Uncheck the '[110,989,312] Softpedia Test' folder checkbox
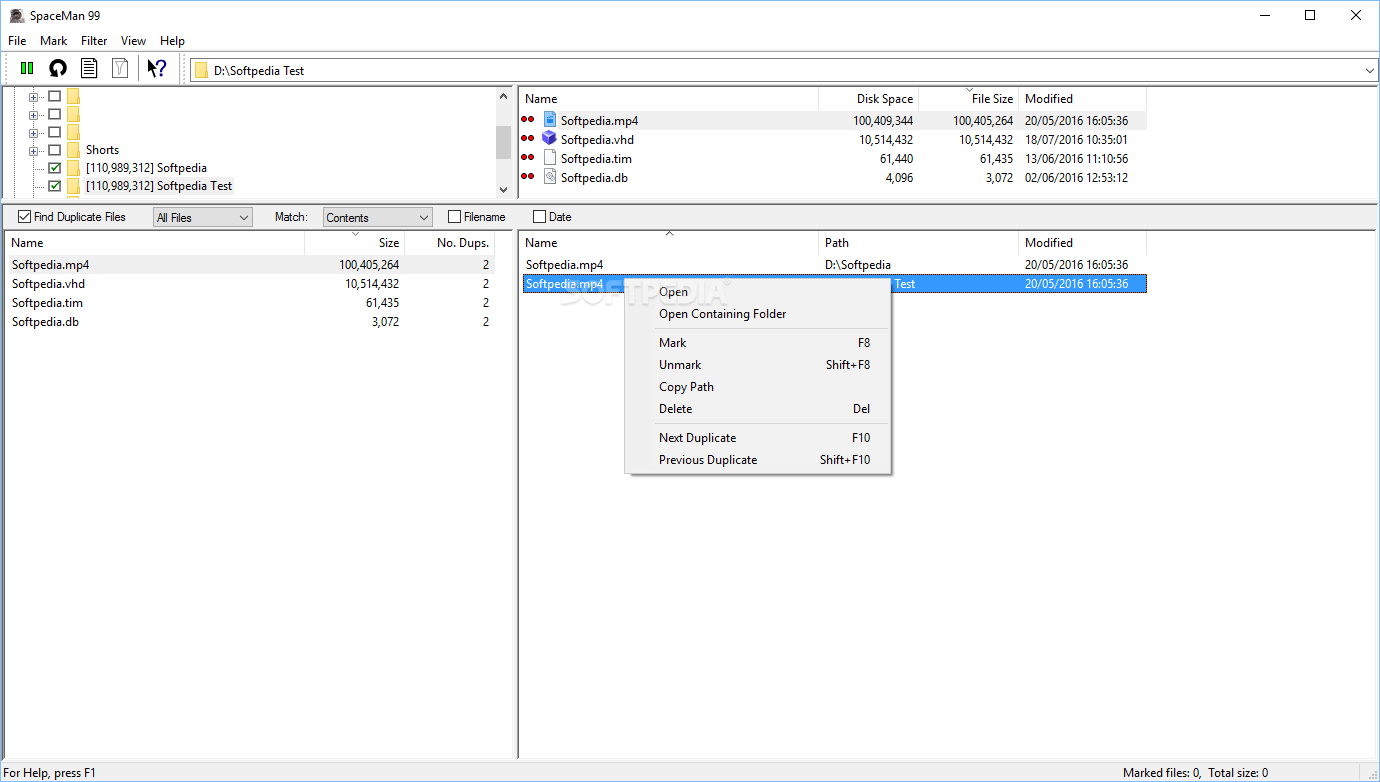1380x782 pixels. tap(55, 186)
